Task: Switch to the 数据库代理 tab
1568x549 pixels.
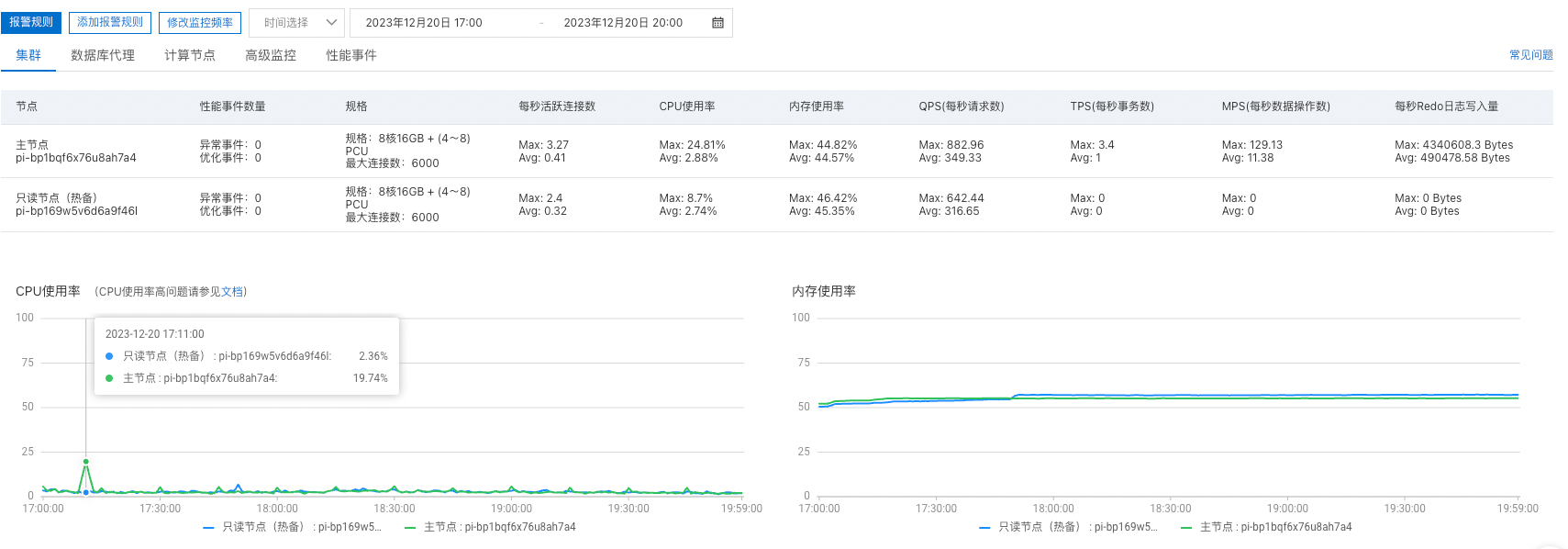Action: pos(103,55)
